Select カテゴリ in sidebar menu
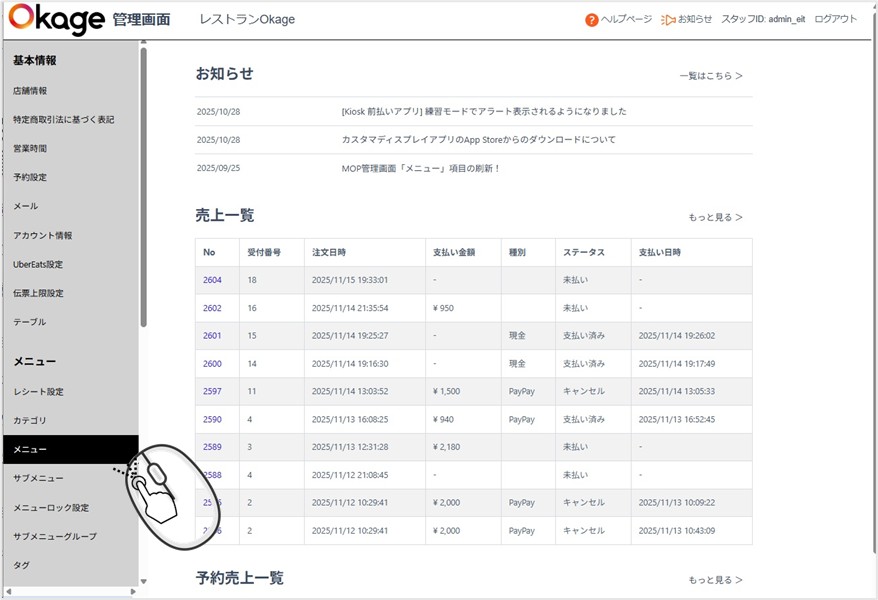Screen dimensions: 878x600 30,421
